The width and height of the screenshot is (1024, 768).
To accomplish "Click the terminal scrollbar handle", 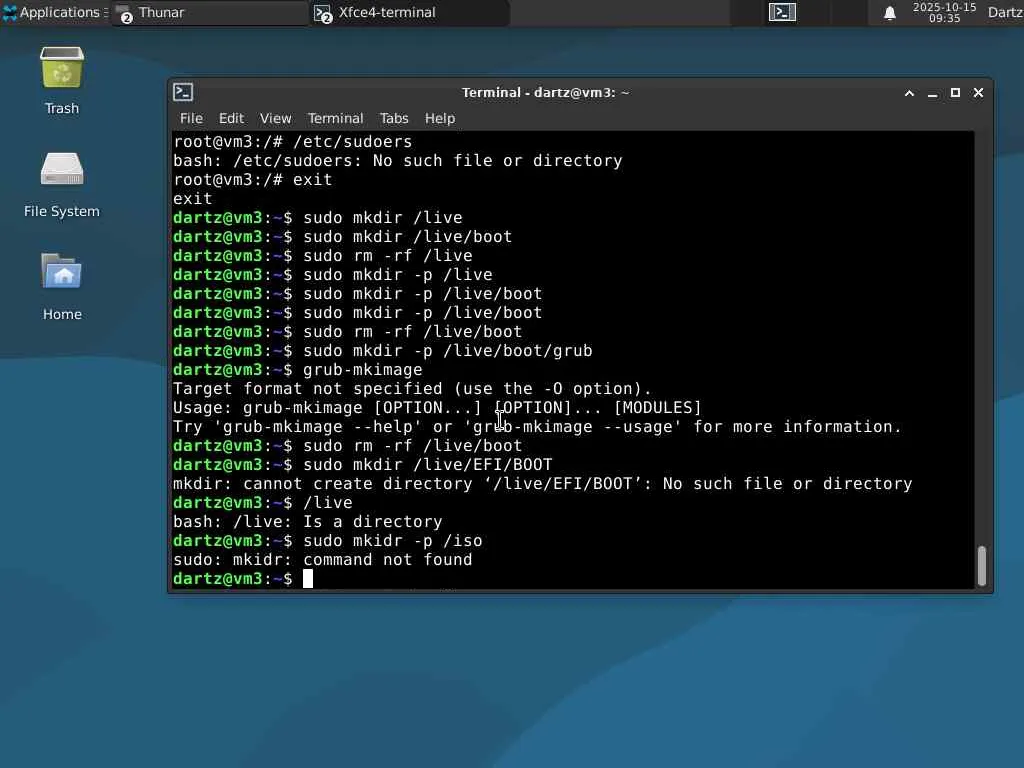I will coord(982,566).
